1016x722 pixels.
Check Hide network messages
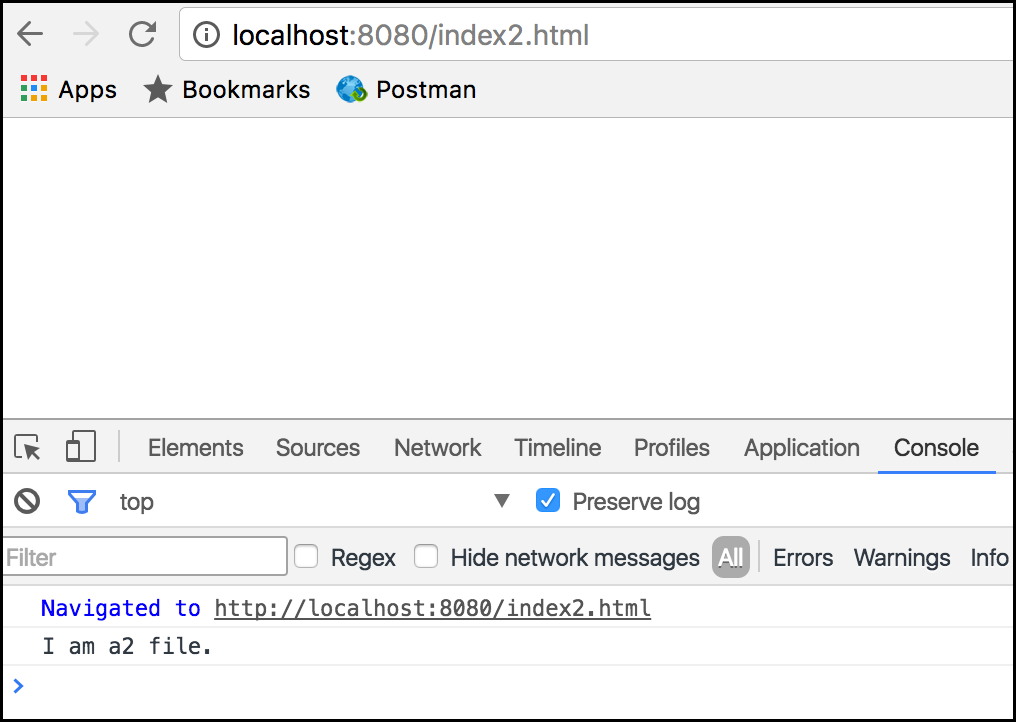point(426,557)
